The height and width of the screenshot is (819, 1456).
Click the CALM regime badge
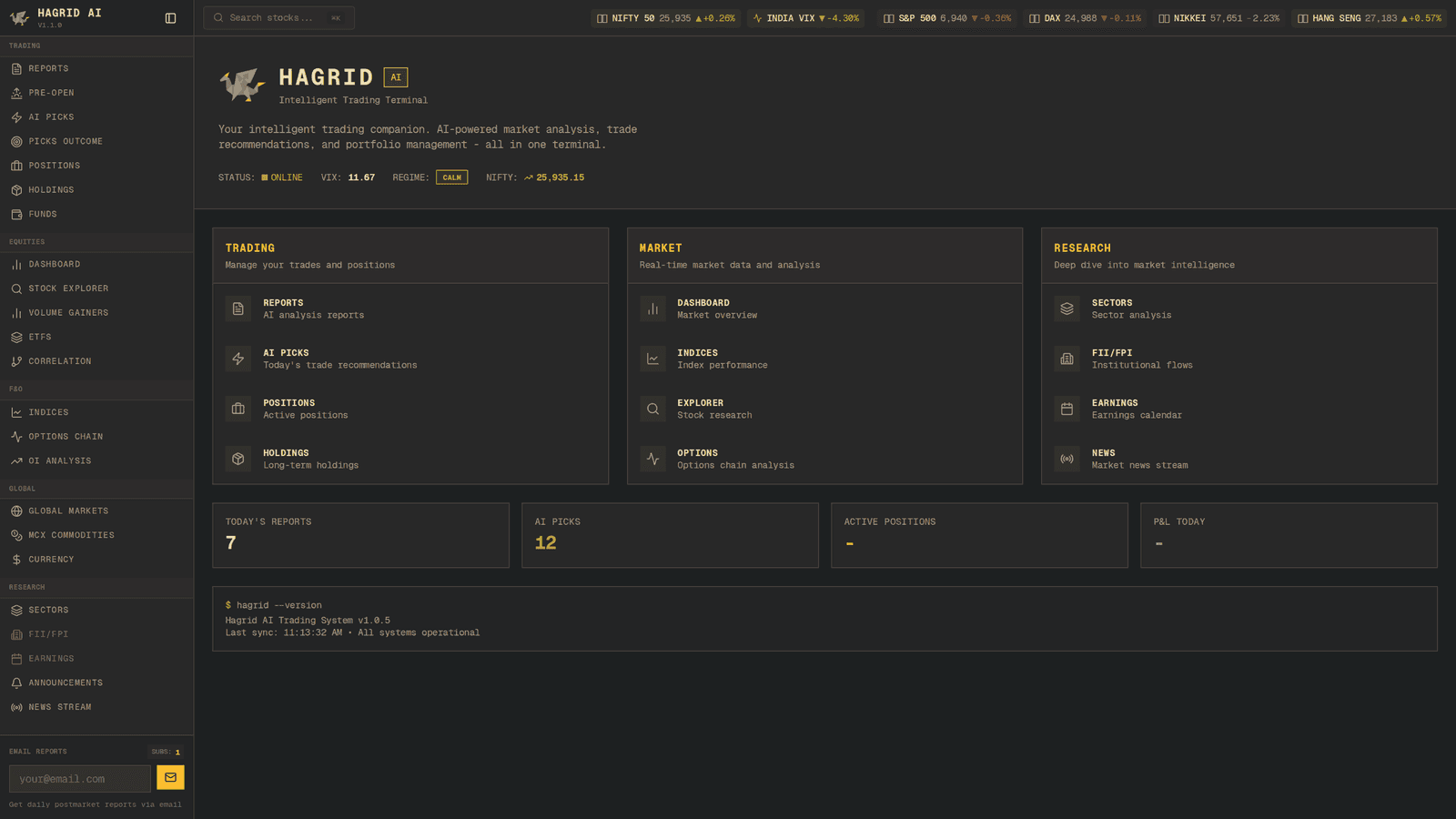(451, 177)
